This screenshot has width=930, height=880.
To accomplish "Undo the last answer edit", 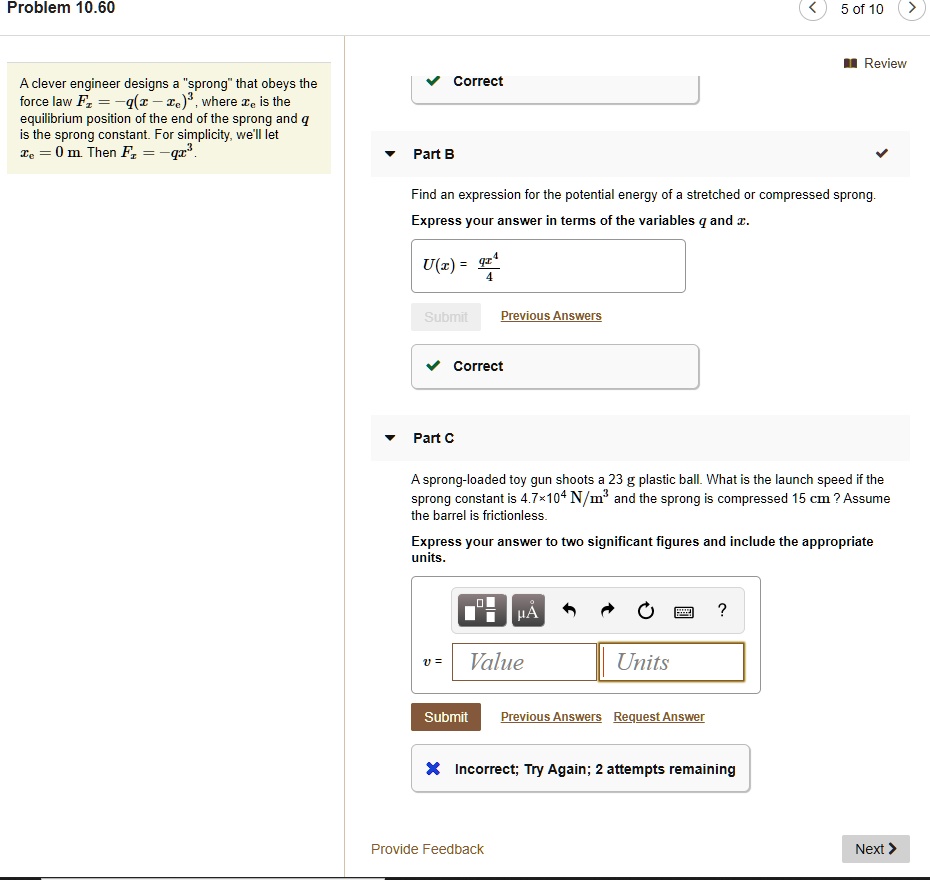I will (x=569, y=610).
